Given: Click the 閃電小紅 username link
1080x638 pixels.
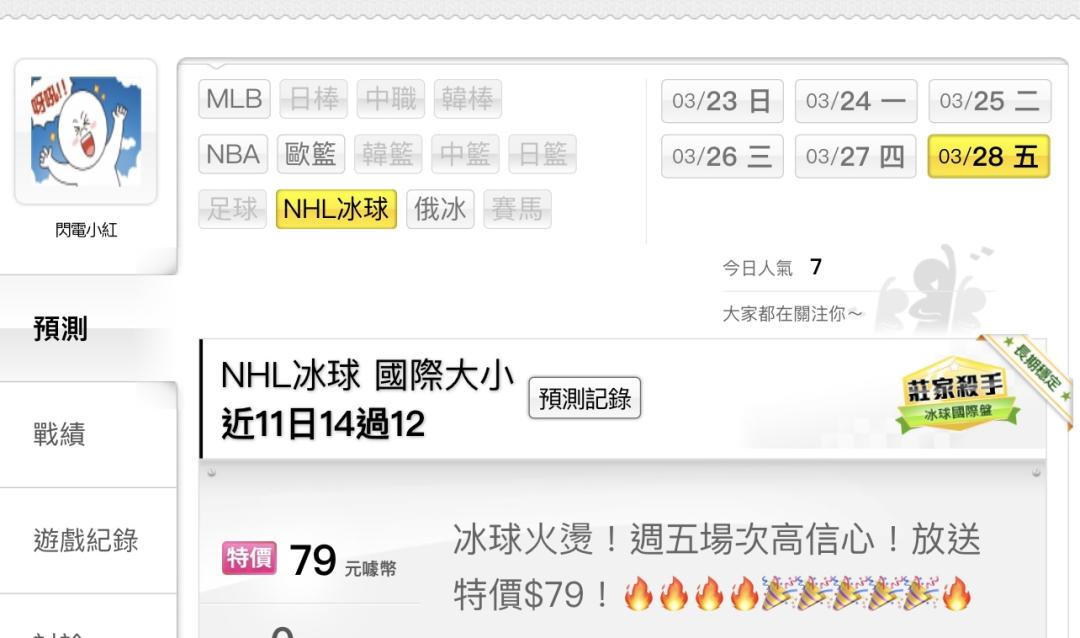Looking at the screenshot, I should 86,229.
